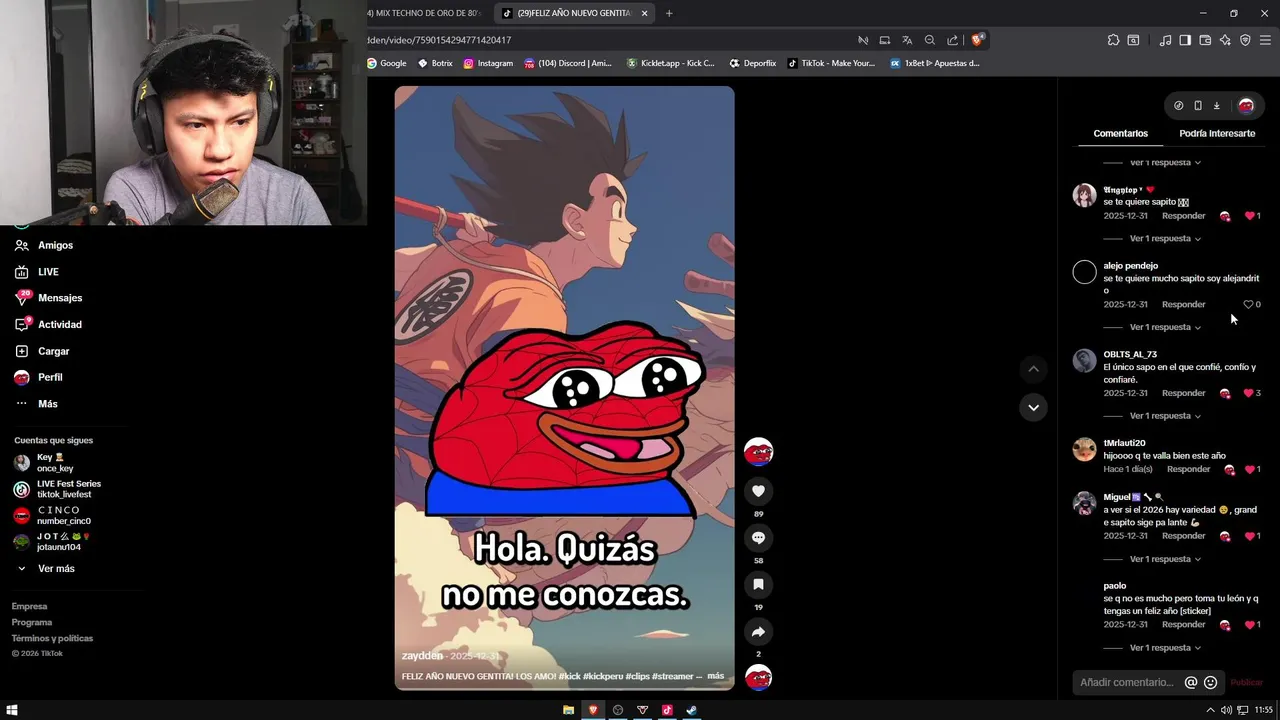Expand Ver 1 respuesta under OBLTS_AL_73's comment
1280x720 pixels.
pyautogui.click(x=1165, y=416)
